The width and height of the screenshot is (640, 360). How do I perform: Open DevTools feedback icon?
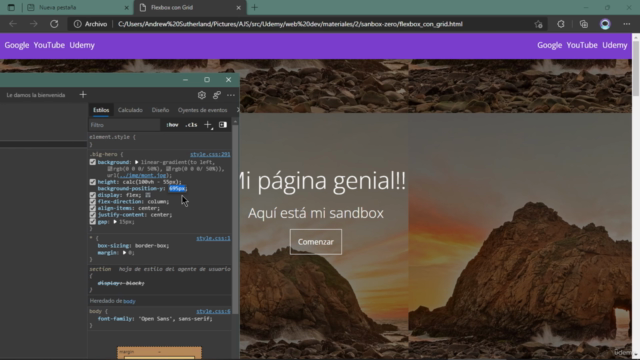point(216,95)
